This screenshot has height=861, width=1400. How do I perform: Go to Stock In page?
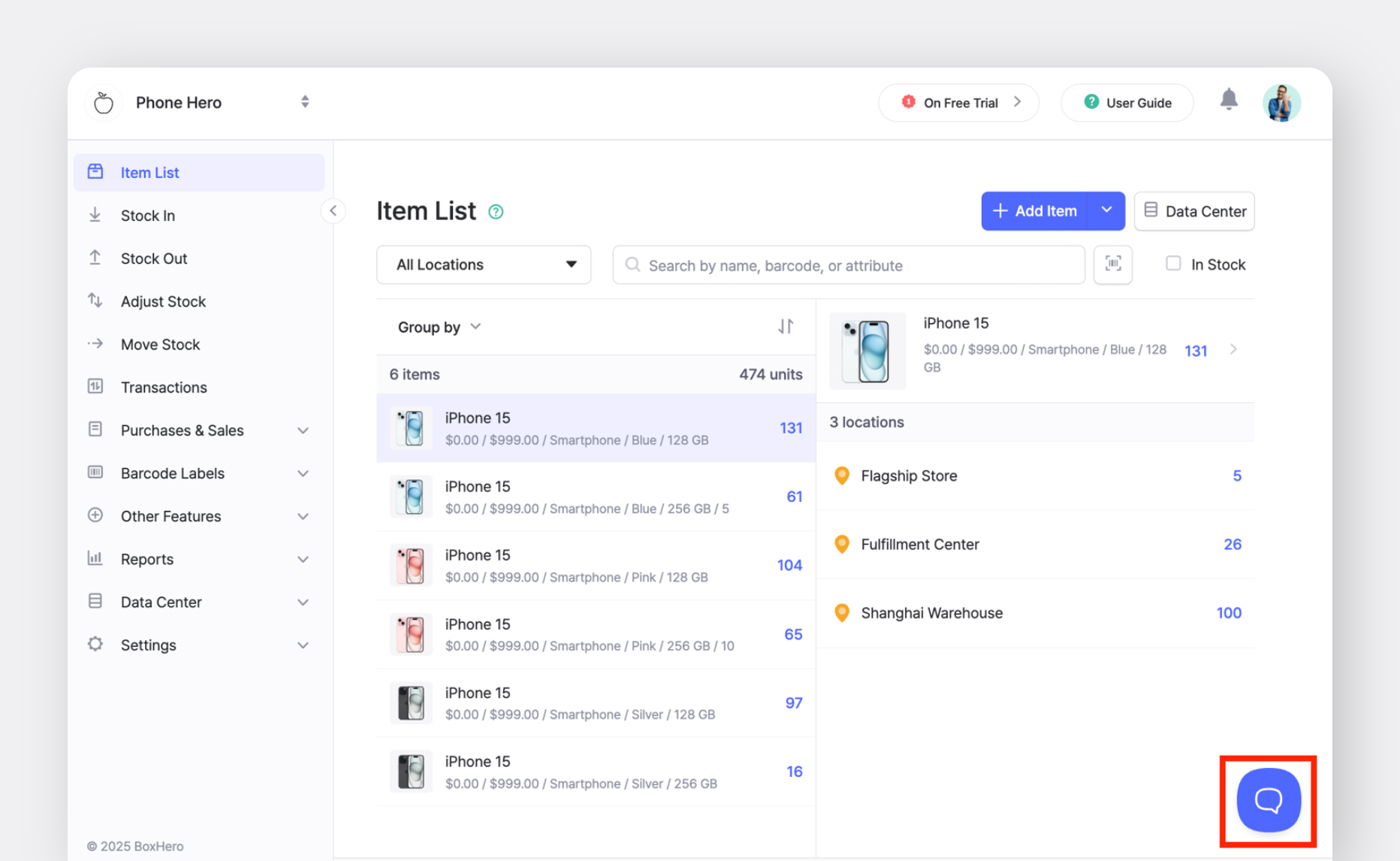148,216
